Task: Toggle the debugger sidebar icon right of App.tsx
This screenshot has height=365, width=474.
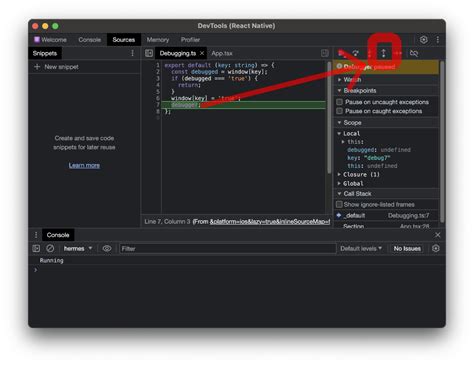Action: click(x=324, y=53)
